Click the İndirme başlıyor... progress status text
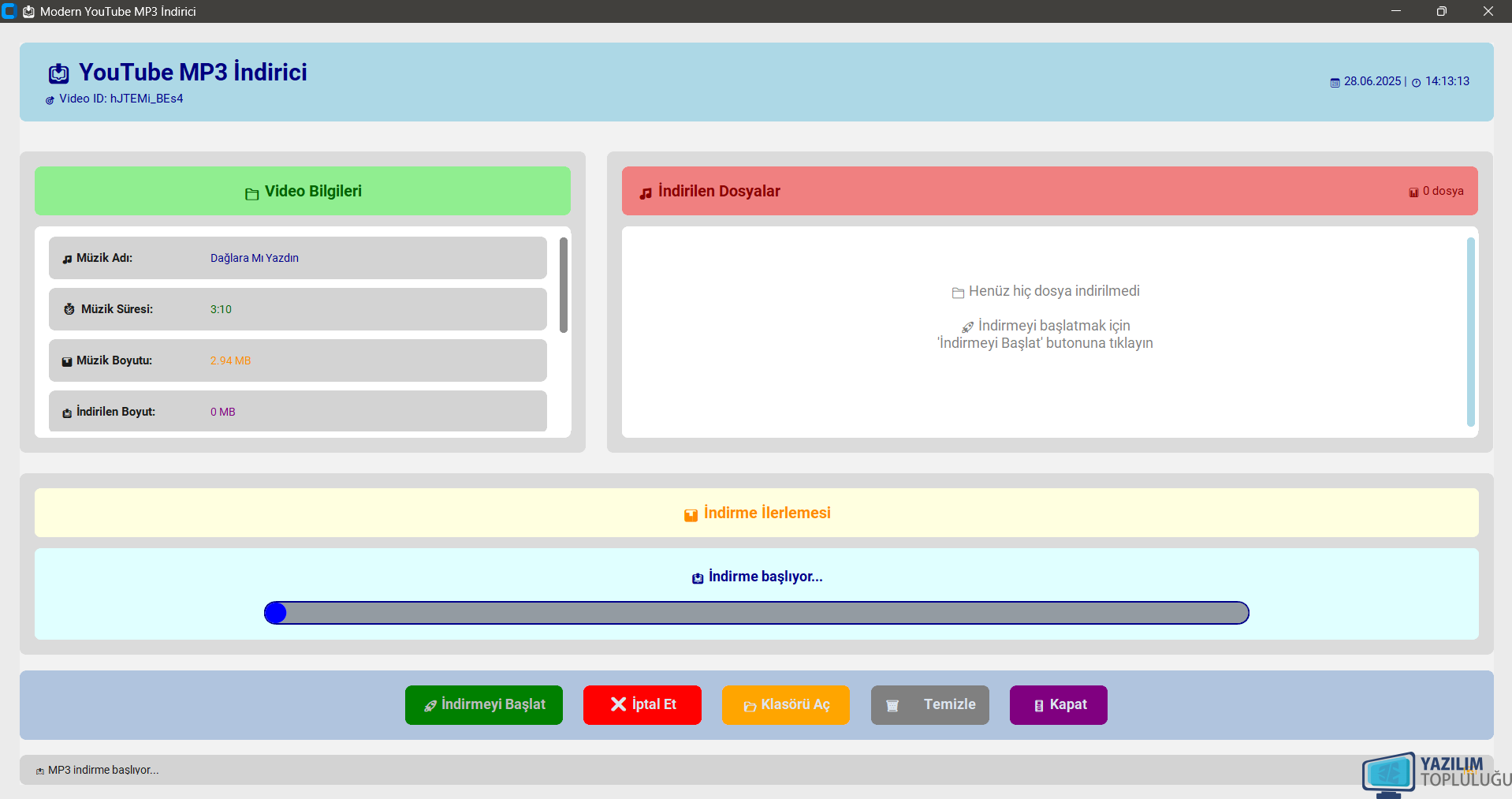Image resolution: width=1512 pixels, height=799 pixels. pyautogui.click(x=765, y=577)
